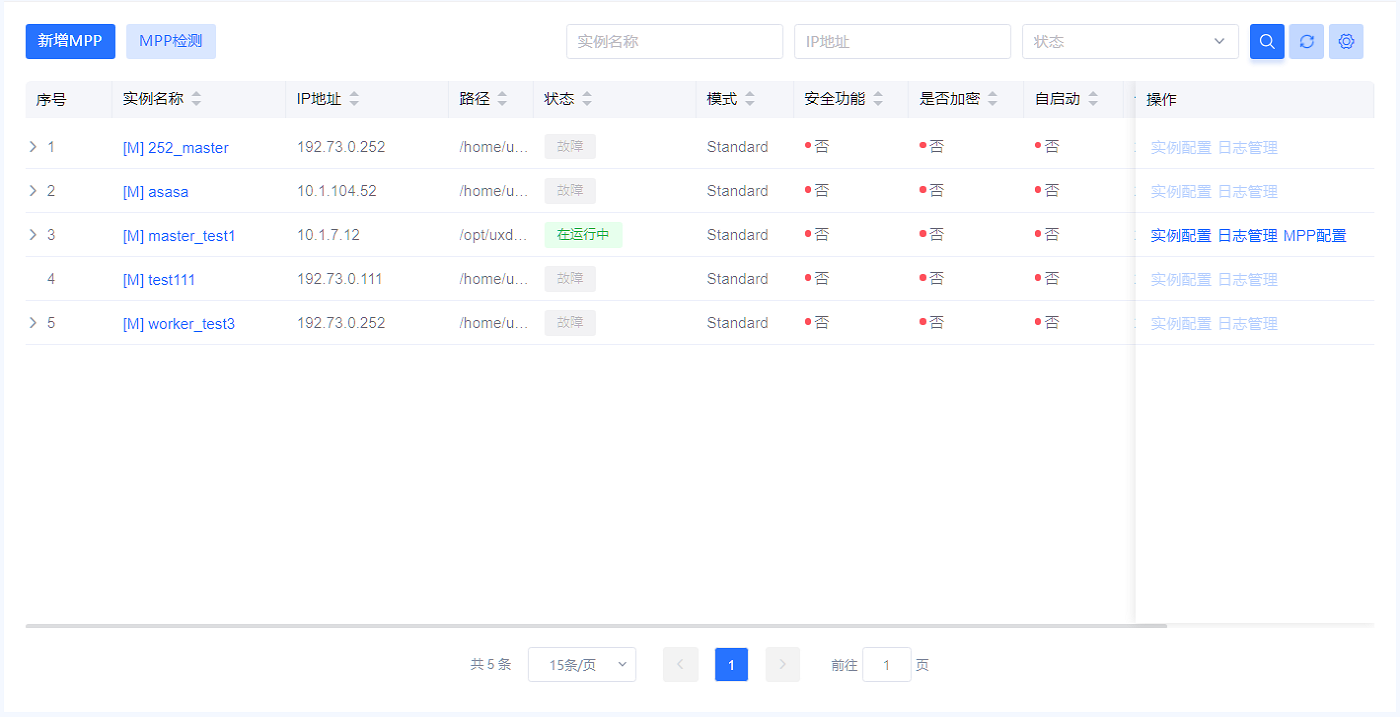This screenshot has height=717, width=1400.
Task: Open the 状态 filter dropdown
Action: [1129, 42]
